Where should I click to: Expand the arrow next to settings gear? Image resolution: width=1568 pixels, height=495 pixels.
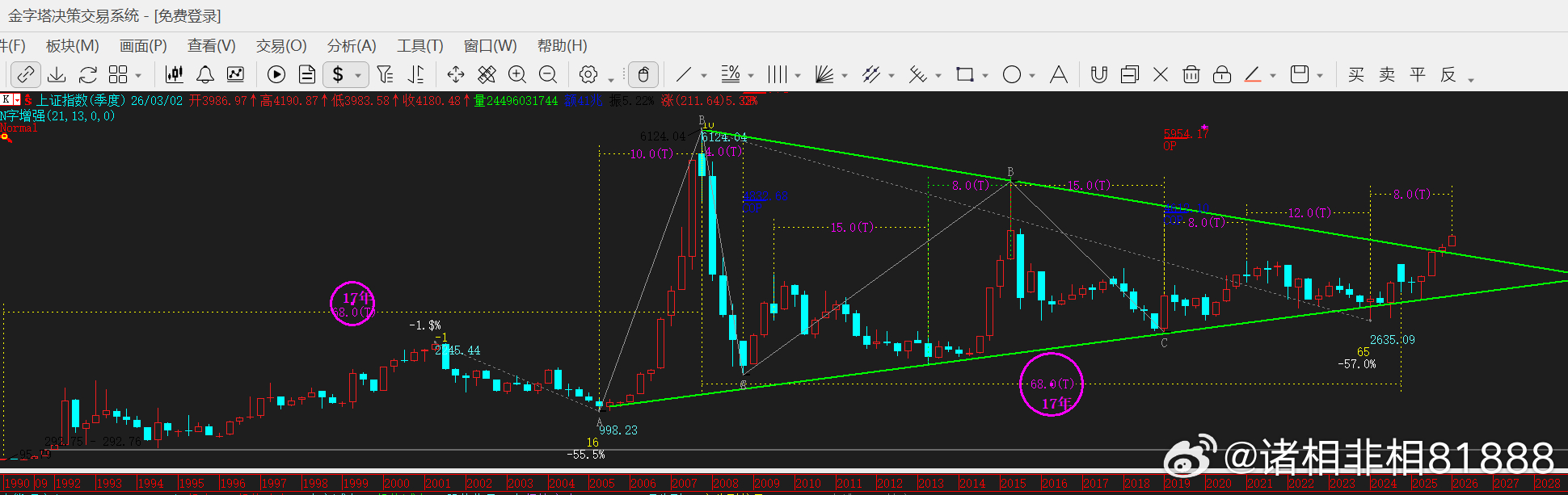click(x=610, y=79)
